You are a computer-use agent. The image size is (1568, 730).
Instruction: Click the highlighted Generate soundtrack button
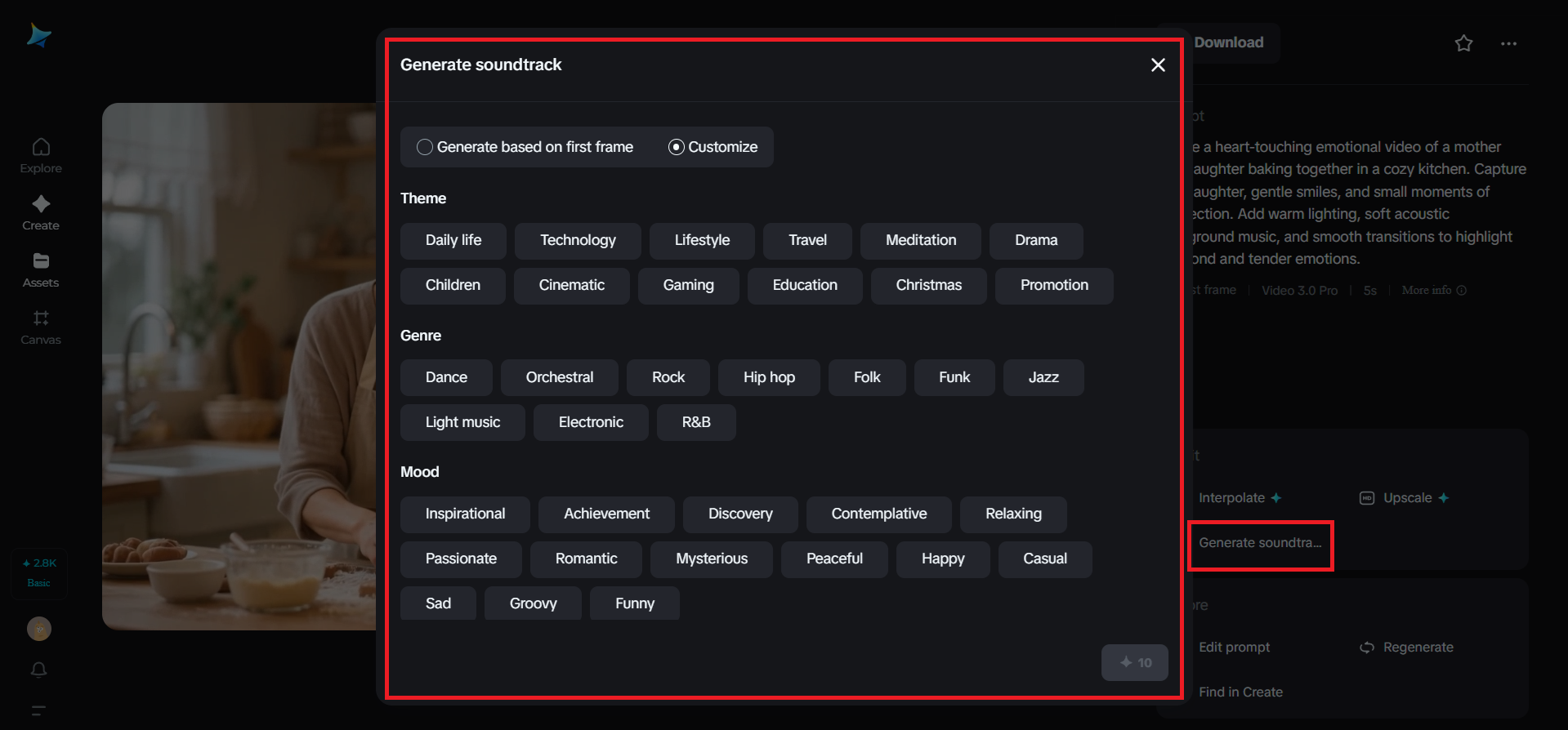pos(1260,543)
